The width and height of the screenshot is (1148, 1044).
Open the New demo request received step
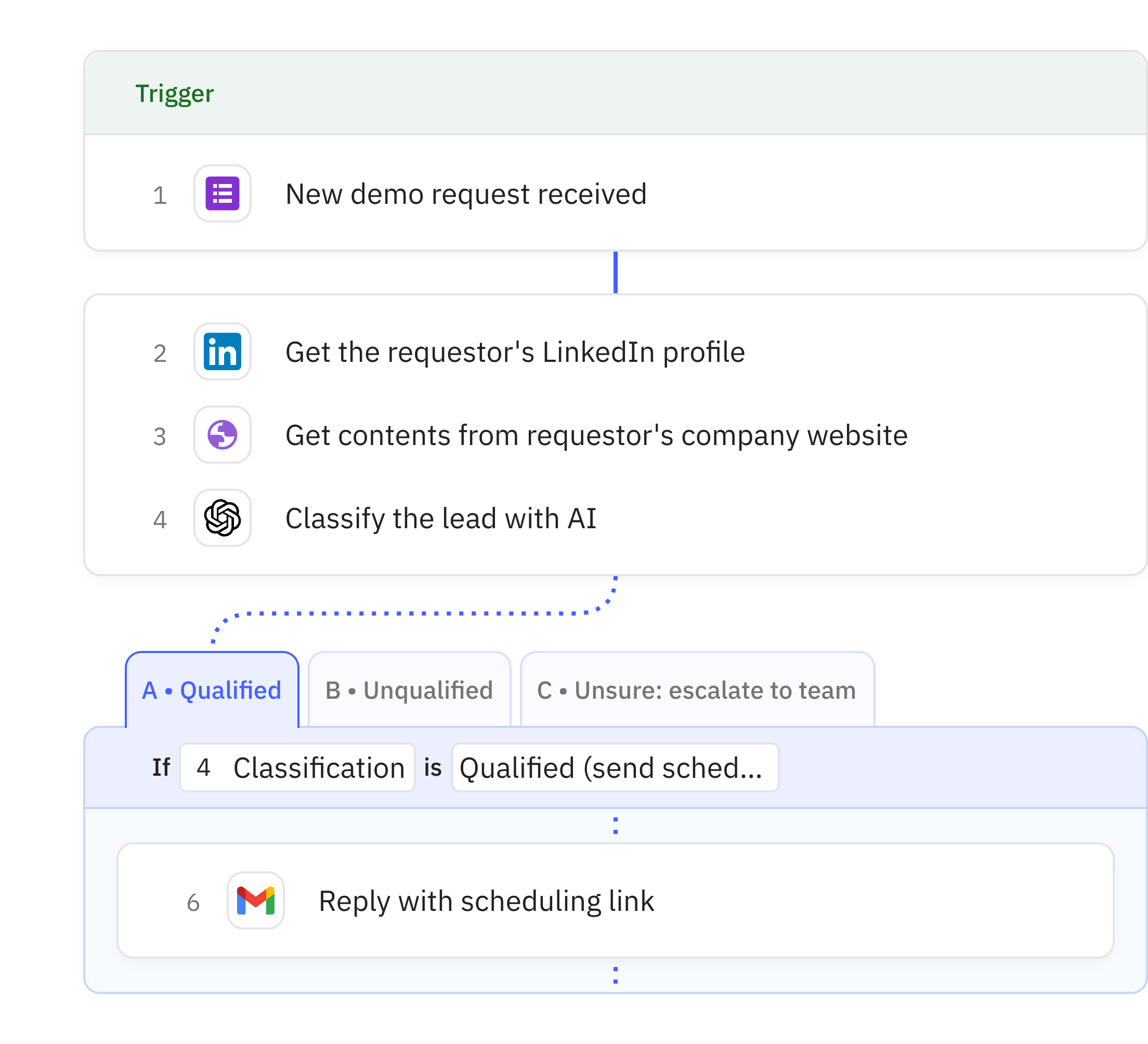click(466, 194)
